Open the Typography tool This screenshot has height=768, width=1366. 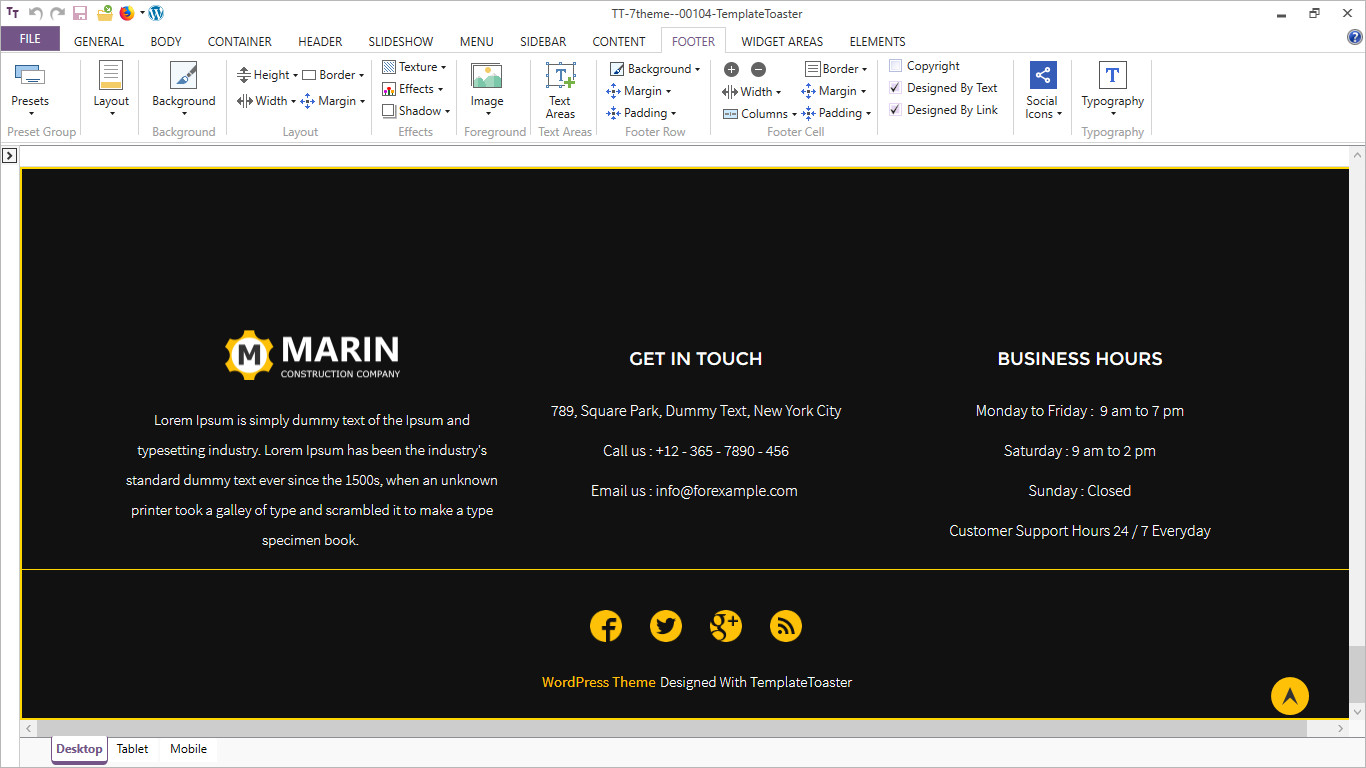pyautogui.click(x=1112, y=76)
